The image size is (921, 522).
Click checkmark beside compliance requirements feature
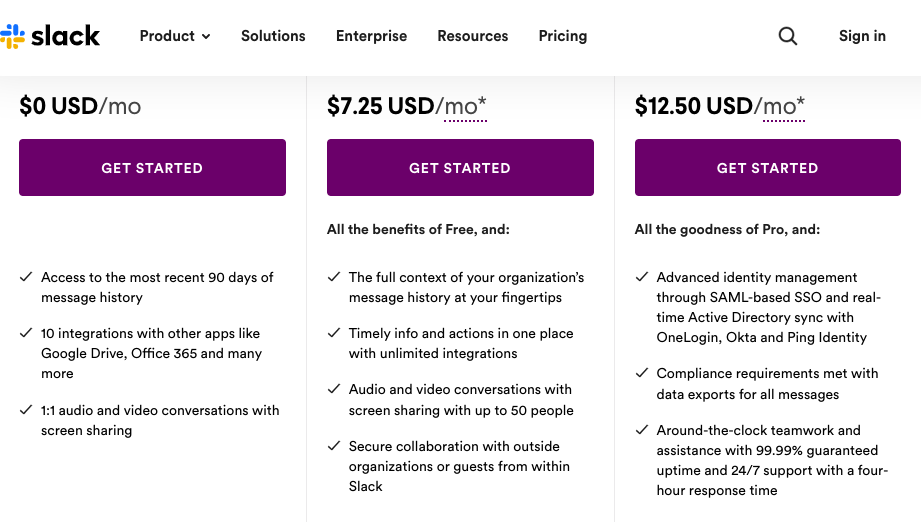pos(642,373)
